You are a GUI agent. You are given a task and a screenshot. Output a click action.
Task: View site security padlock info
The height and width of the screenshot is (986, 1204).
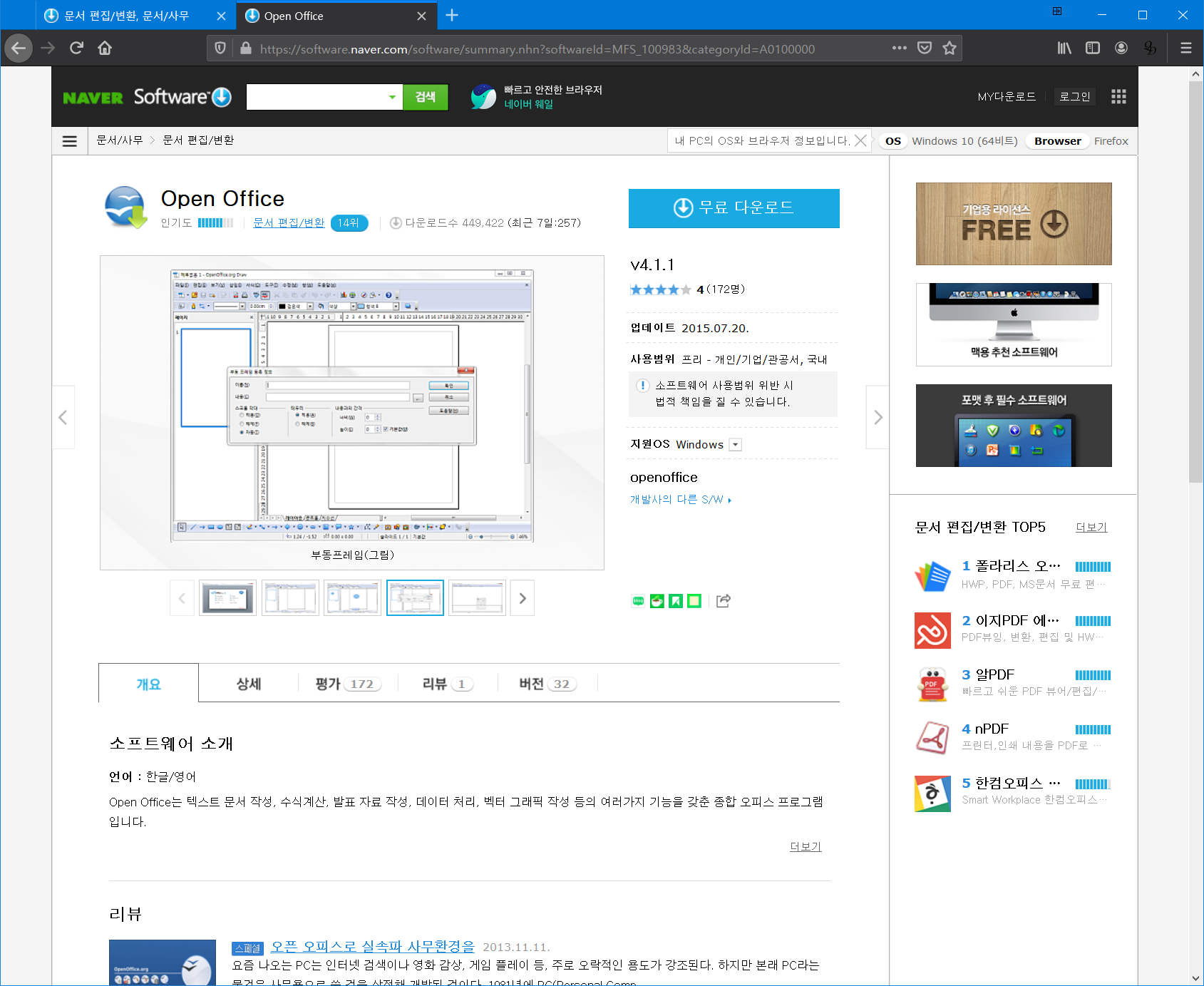(x=246, y=48)
